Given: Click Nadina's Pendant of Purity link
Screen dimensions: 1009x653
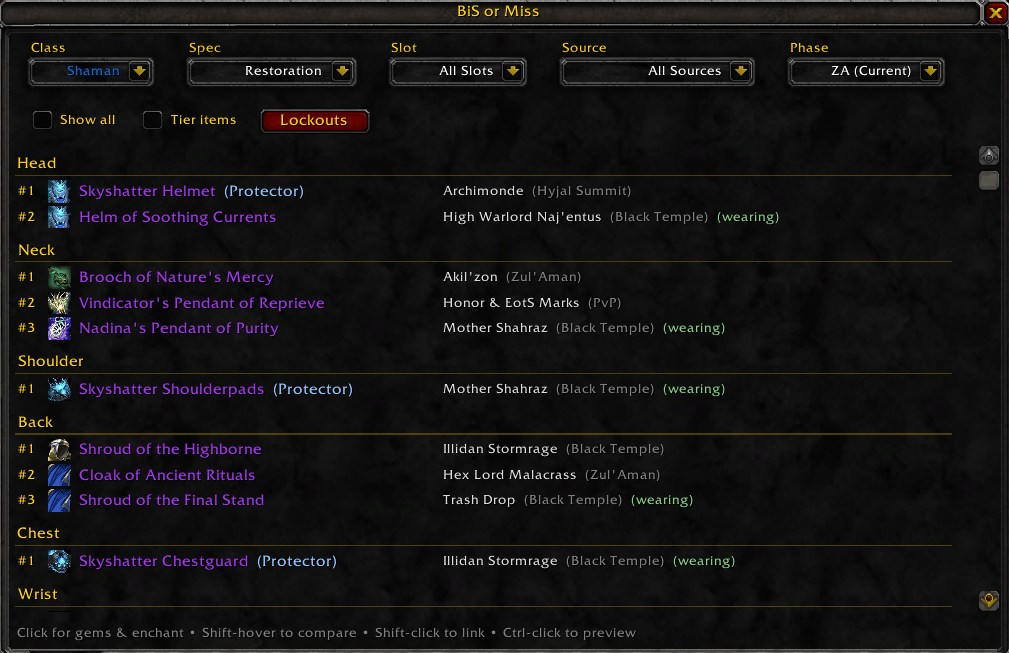Looking at the screenshot, I should pos(179,328).
